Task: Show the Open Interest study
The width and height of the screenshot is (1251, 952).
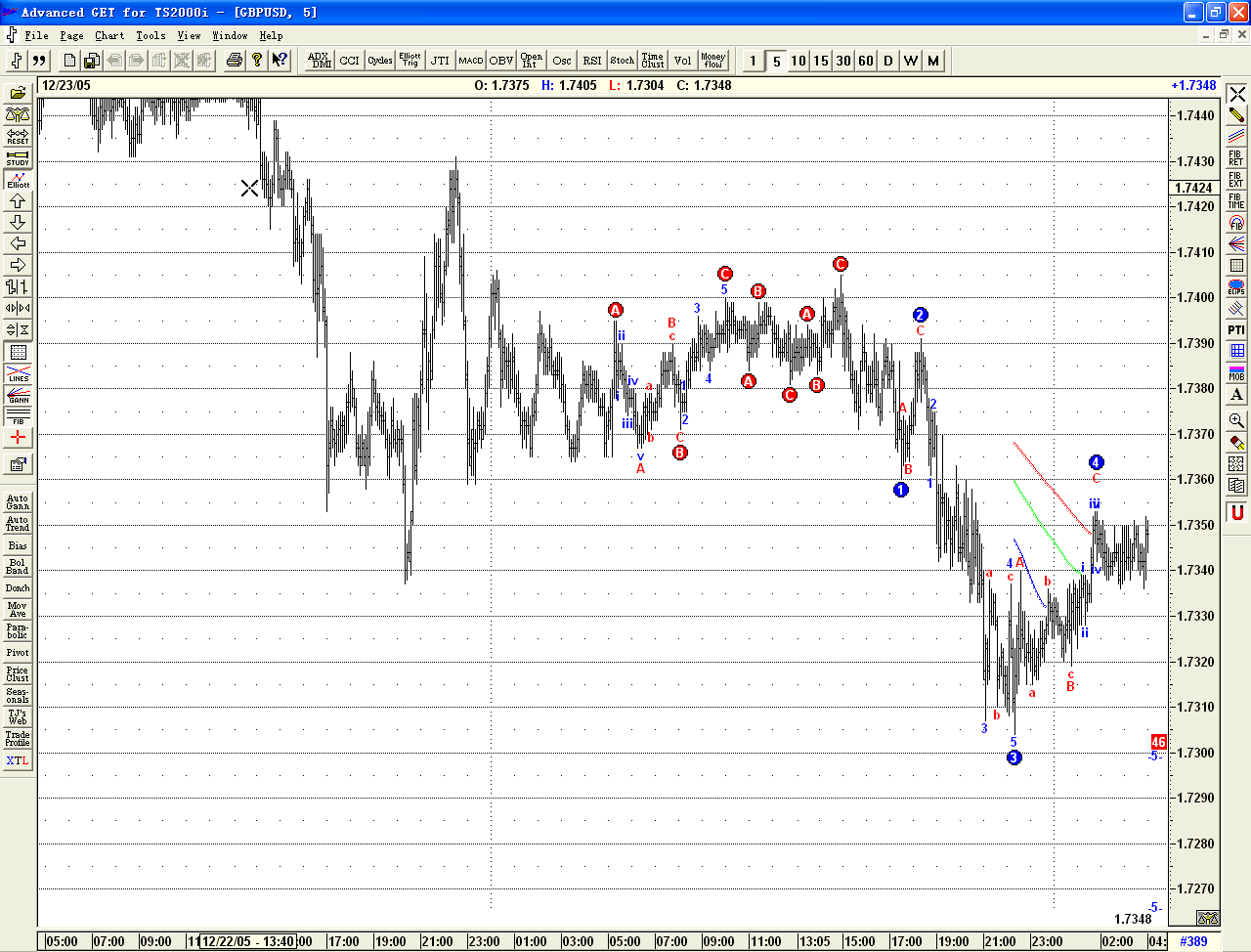Action: [532, 61]
